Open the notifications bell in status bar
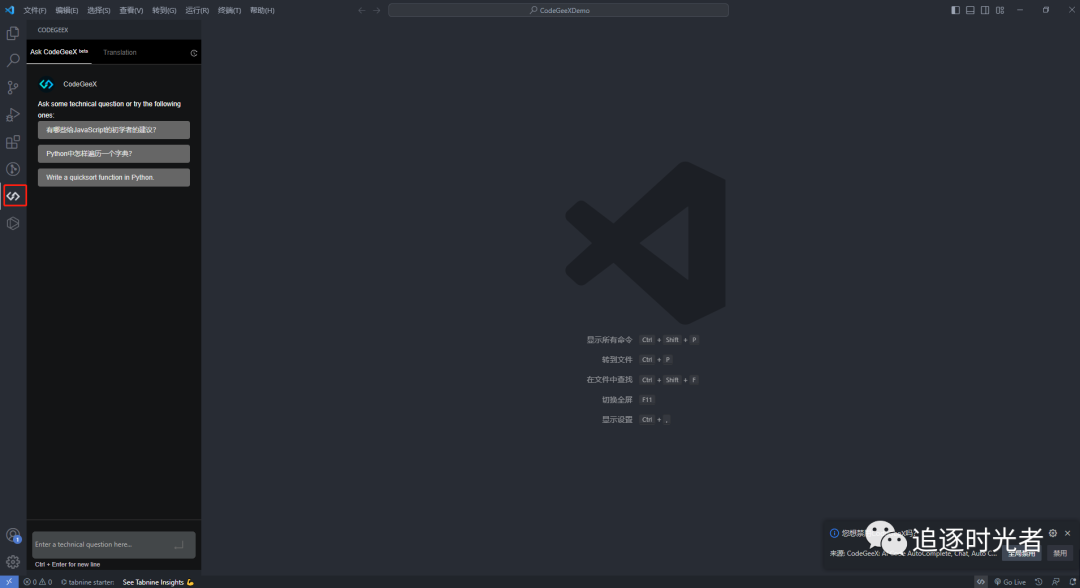Image resolution: width=1080 pixels, height=588 pixels. click(1072, 582)
